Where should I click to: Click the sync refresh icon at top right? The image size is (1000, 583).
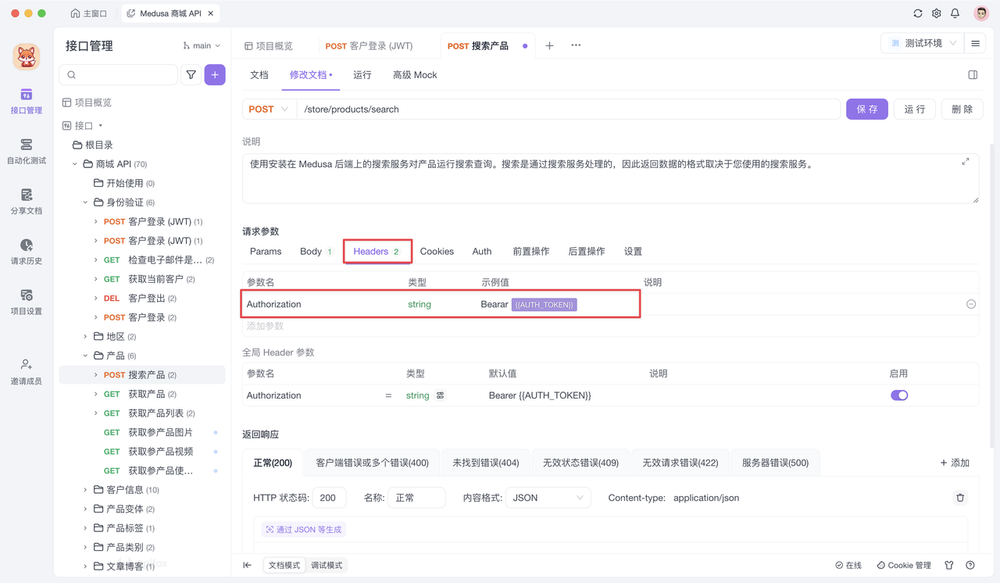pyautogui.click(x=916, y=14)
